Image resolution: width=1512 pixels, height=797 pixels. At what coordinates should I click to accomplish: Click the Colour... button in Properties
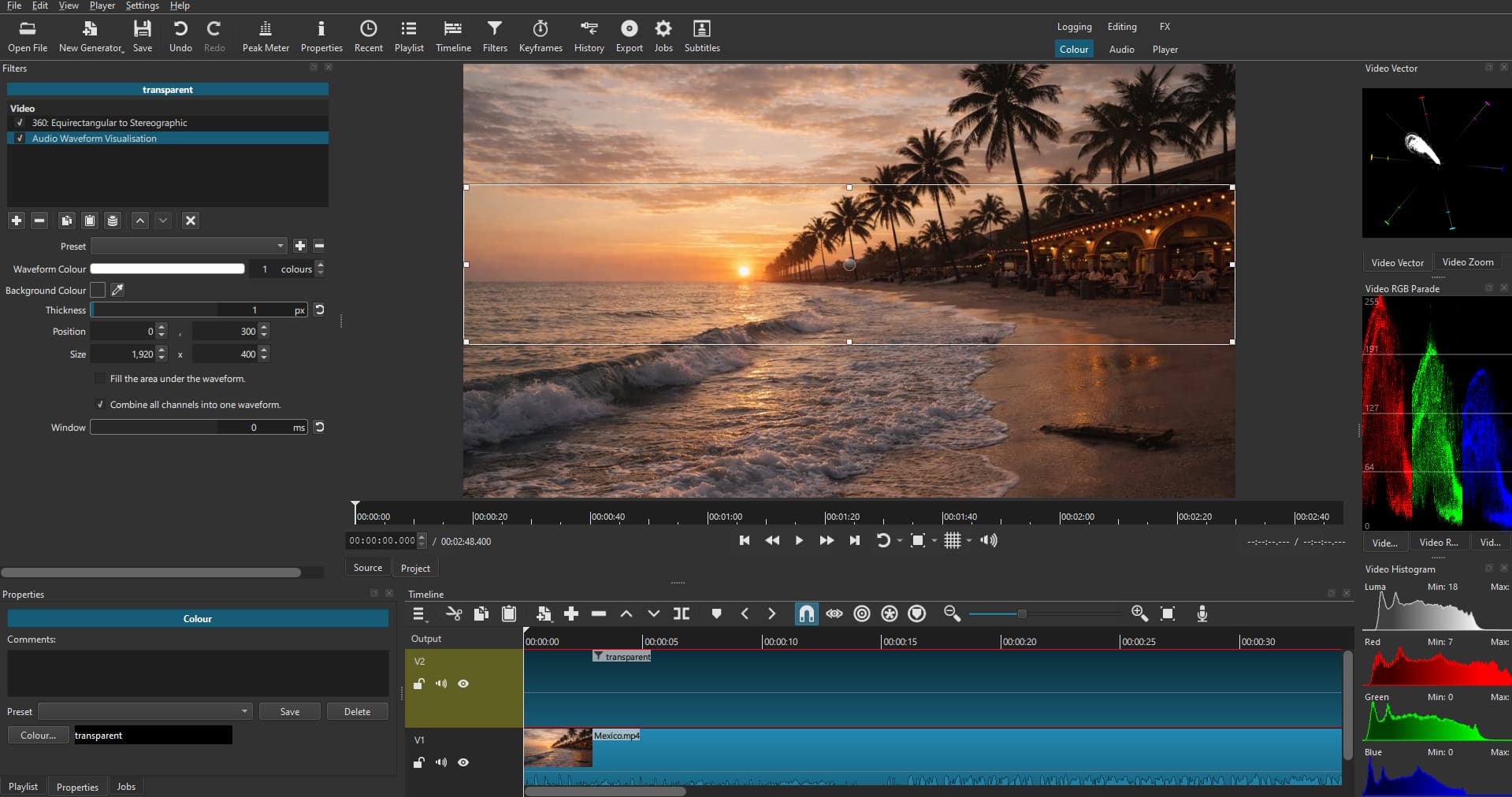tap(38, 735)
